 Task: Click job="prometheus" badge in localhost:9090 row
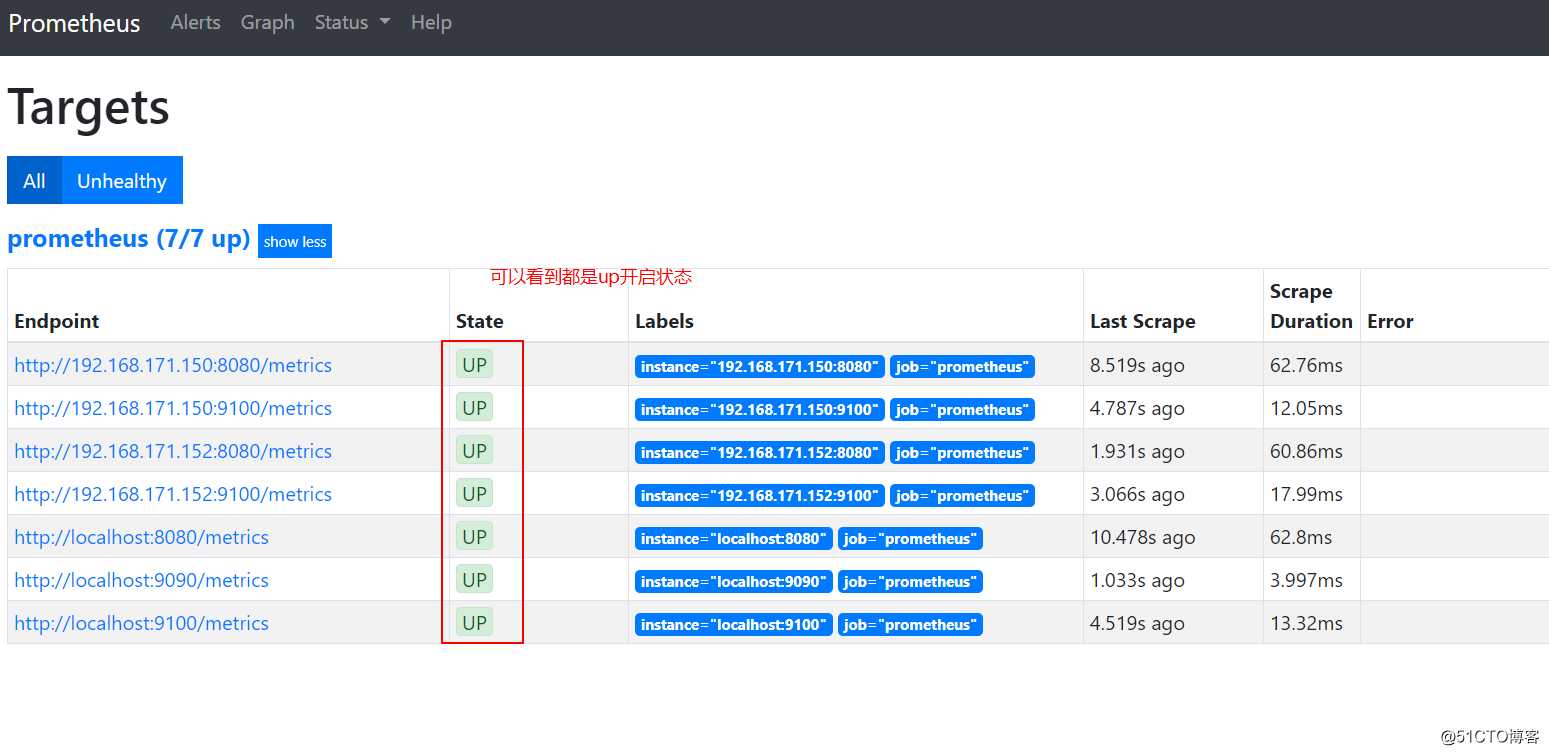(910, 582)
